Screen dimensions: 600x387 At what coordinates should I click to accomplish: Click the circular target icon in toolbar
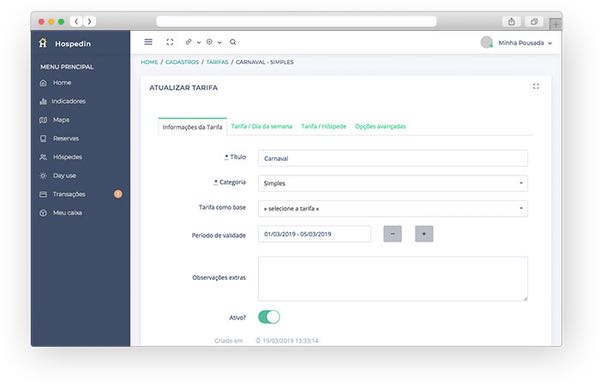tap(209, 42)
